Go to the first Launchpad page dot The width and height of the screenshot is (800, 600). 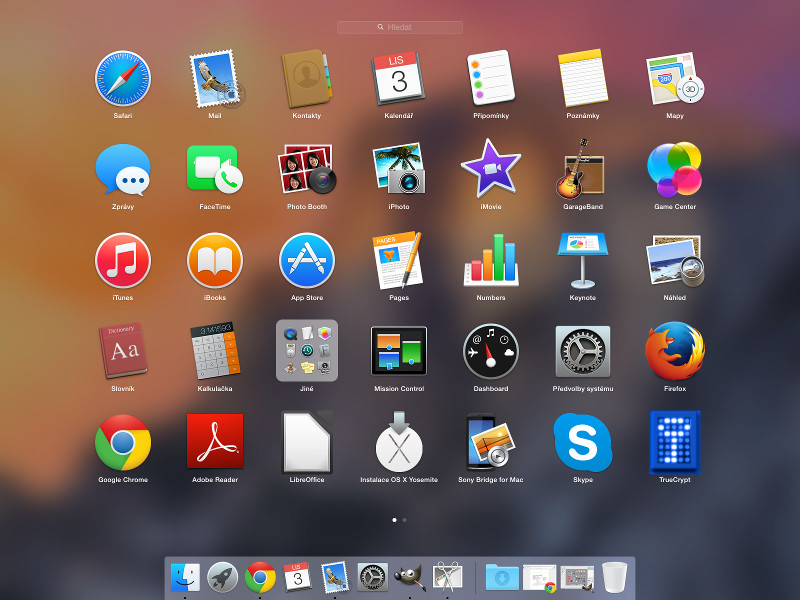394,520
